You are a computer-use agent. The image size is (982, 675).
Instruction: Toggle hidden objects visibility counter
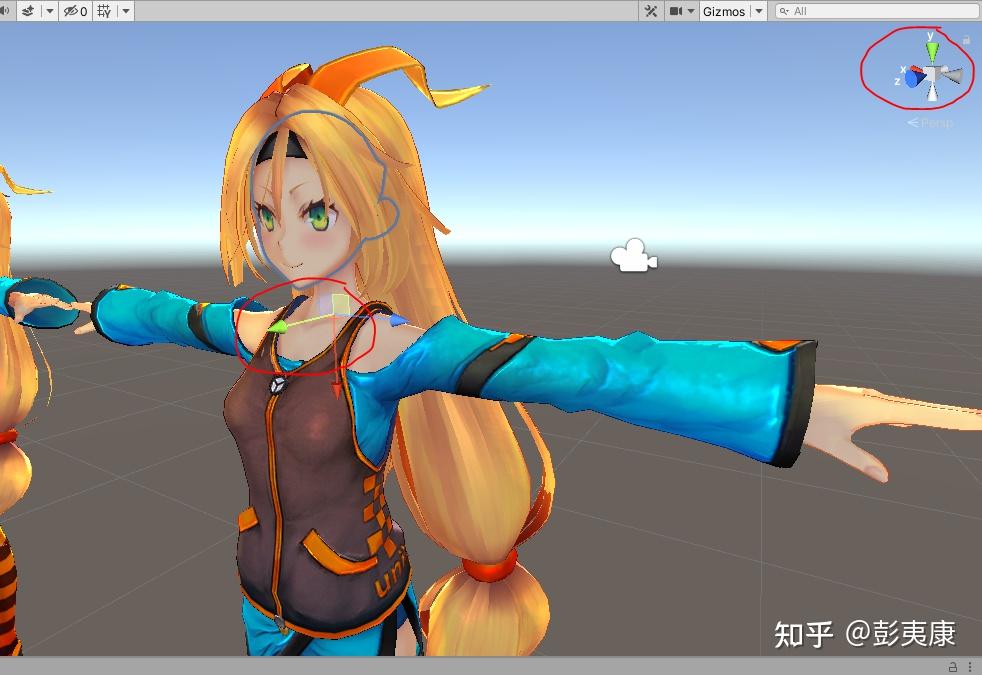(75, 11)
